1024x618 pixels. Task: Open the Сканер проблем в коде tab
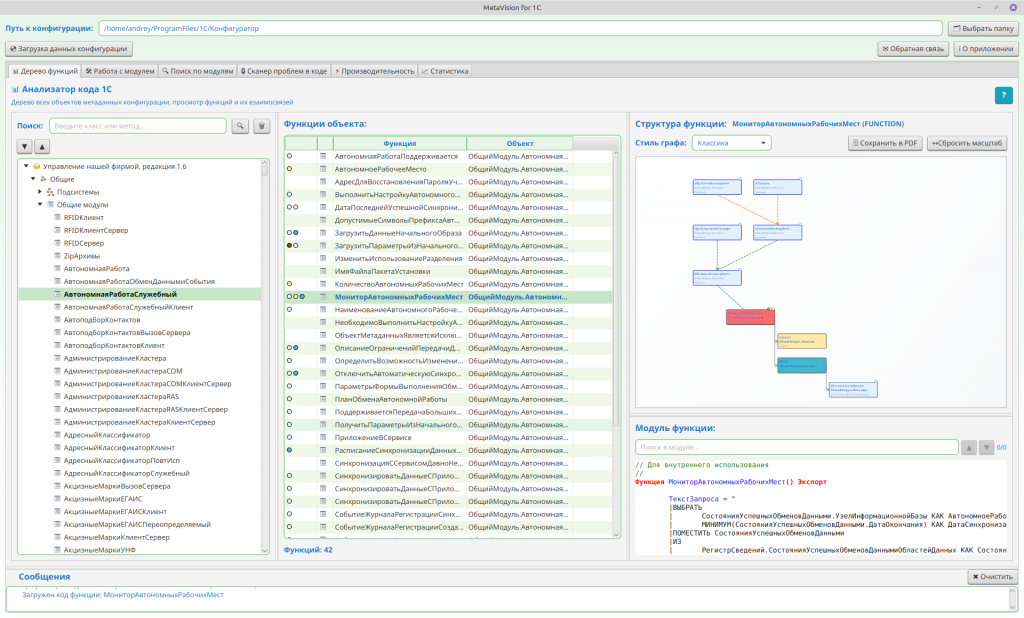pos(285,71)
